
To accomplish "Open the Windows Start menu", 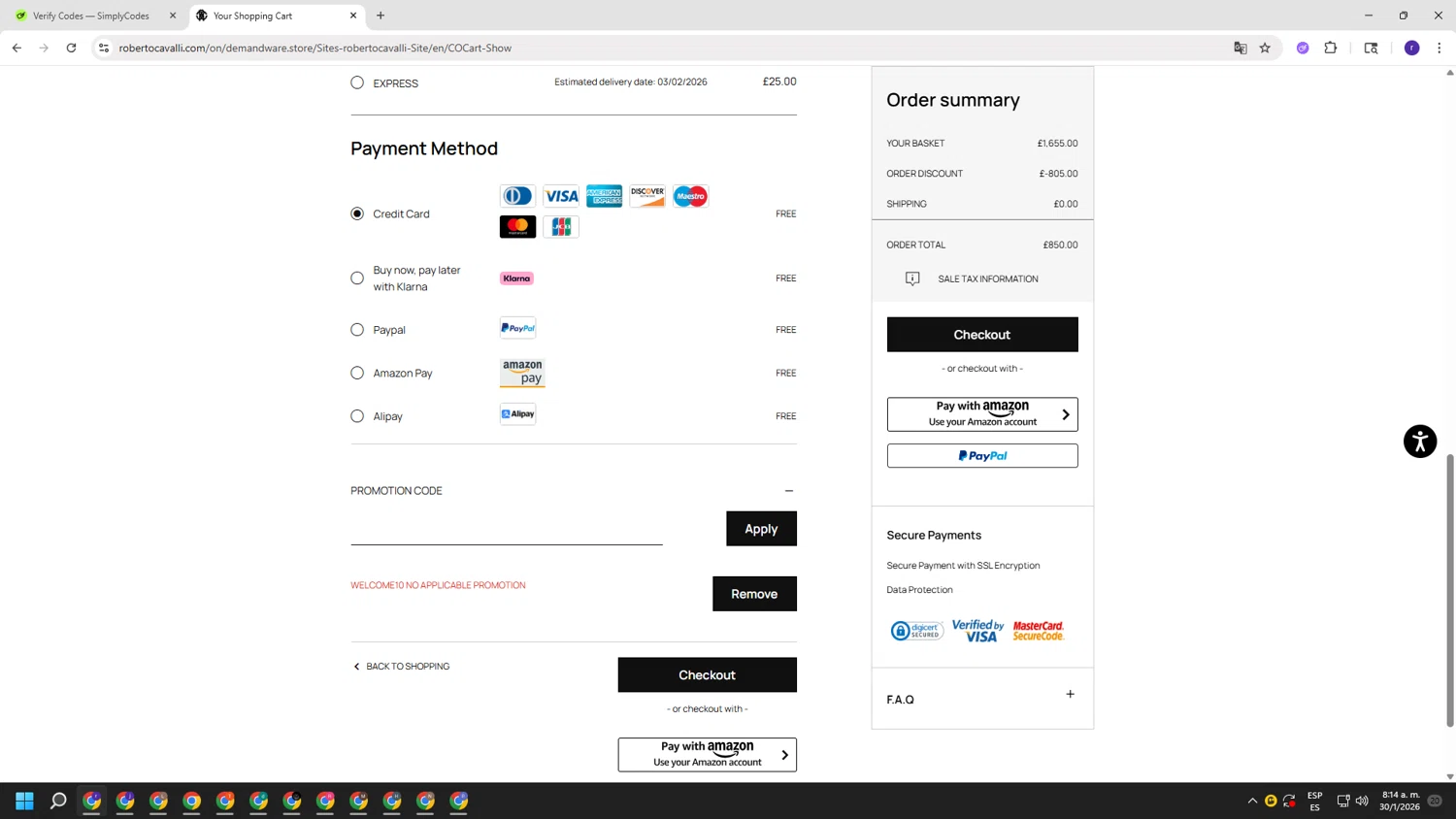I will click(x=25, y=802).
